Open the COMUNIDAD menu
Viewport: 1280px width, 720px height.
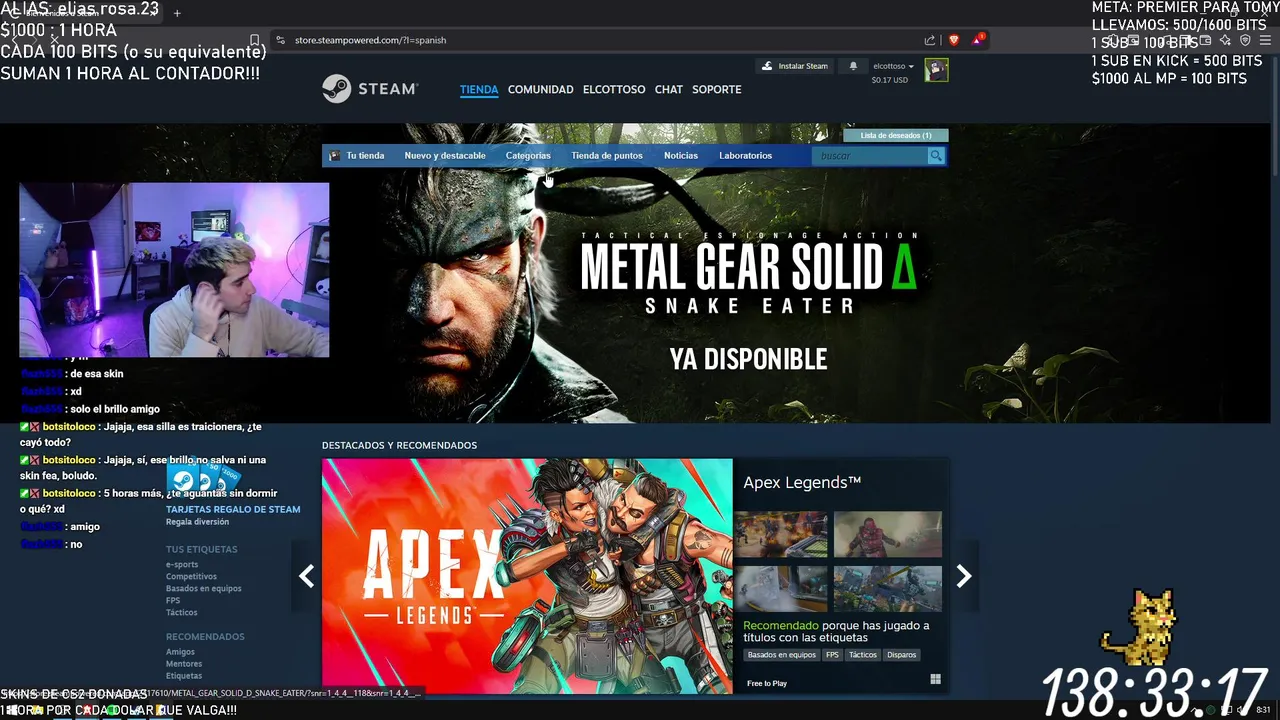tap(540, 89)
